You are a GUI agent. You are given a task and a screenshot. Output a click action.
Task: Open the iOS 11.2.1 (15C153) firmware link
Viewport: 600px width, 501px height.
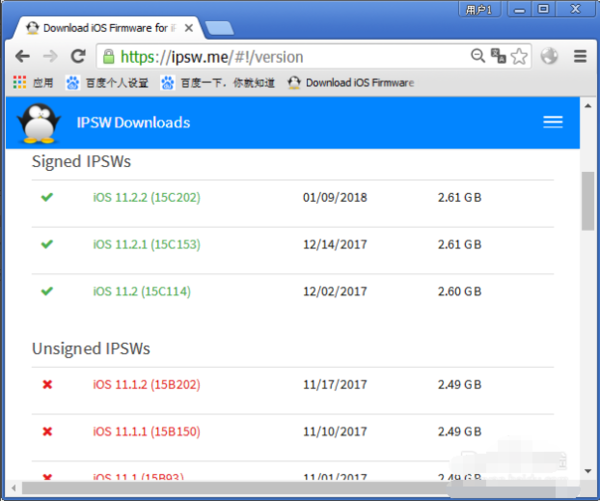(147, 245)
